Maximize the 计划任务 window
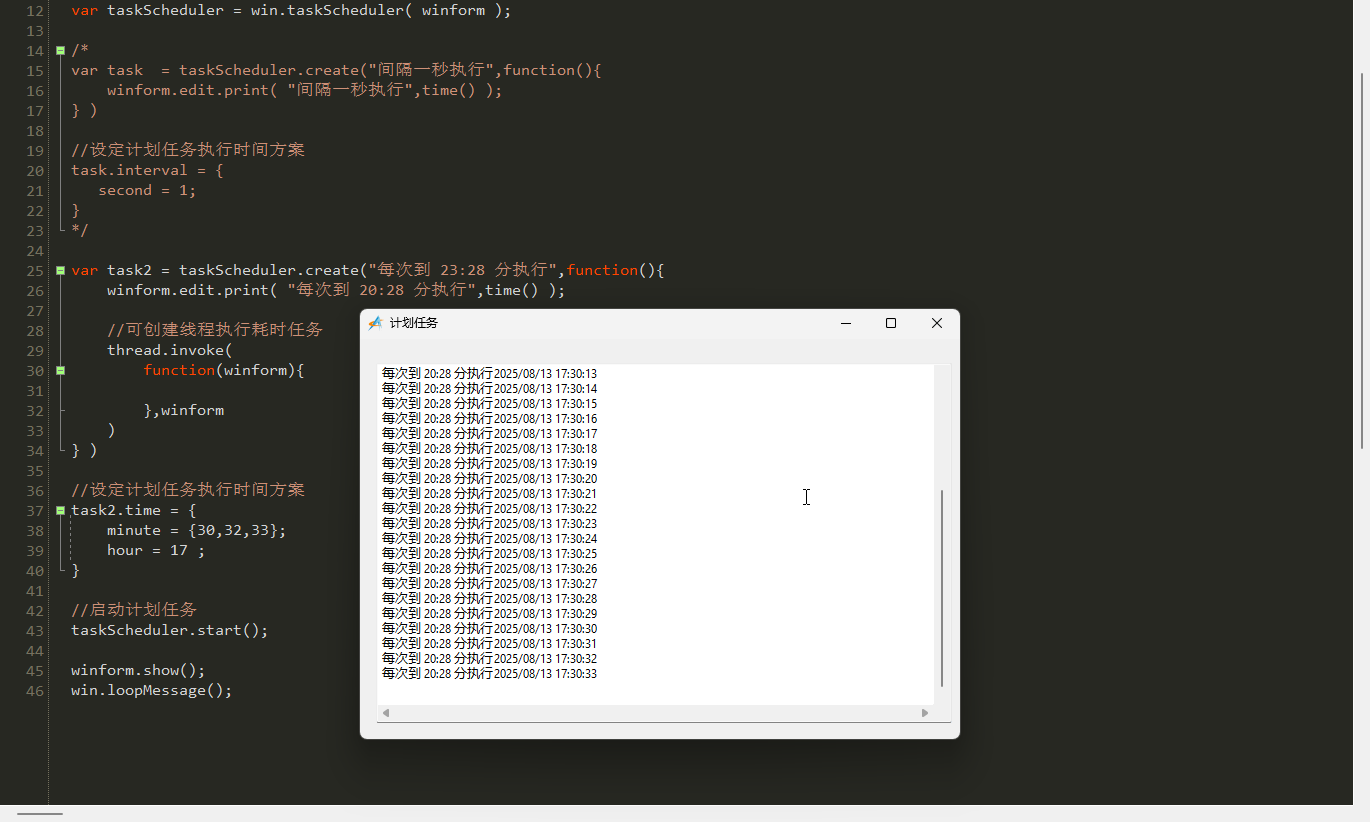Screen dimensions: 1370x822 891,323
